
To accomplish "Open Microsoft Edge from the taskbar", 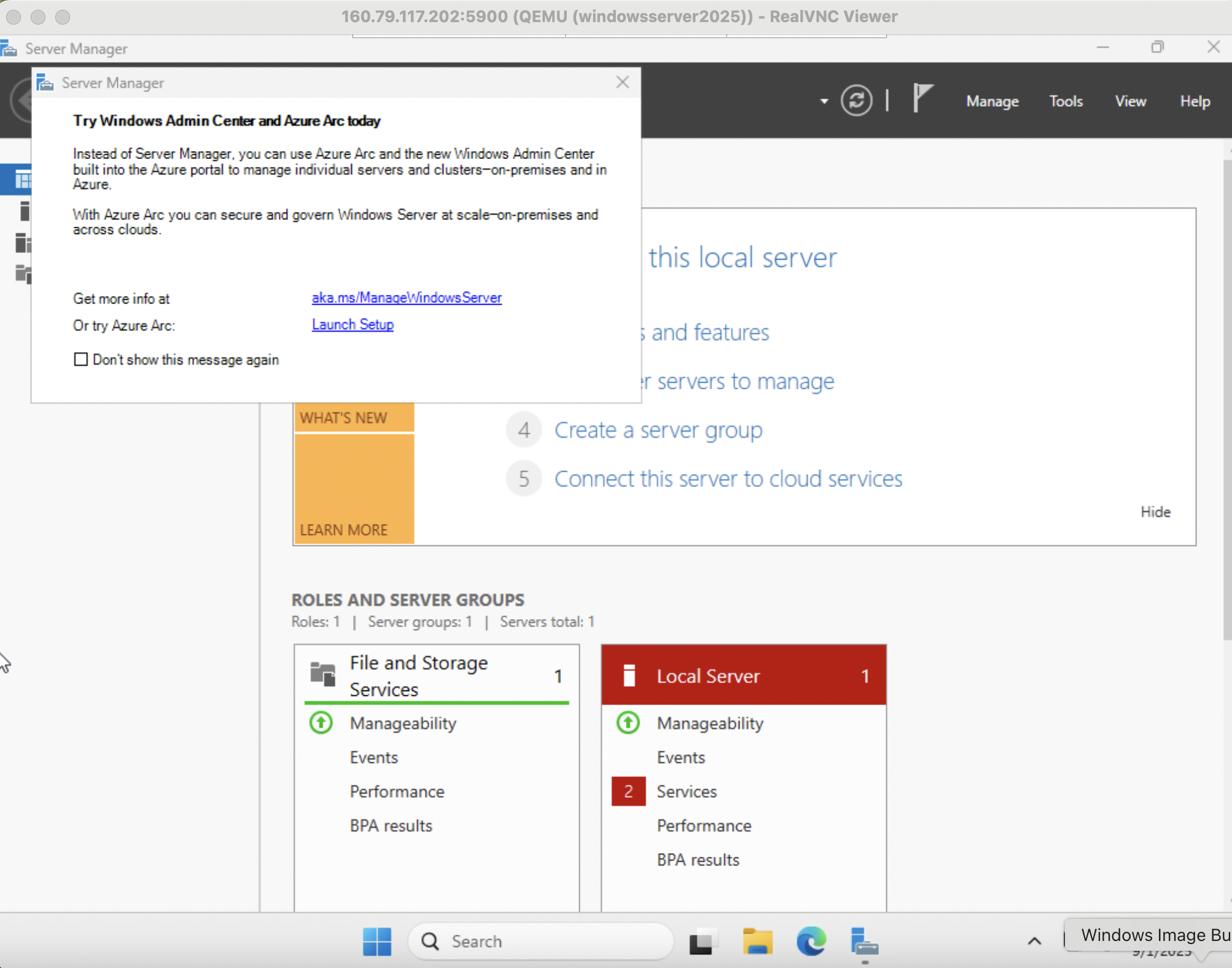I will 811,941.
